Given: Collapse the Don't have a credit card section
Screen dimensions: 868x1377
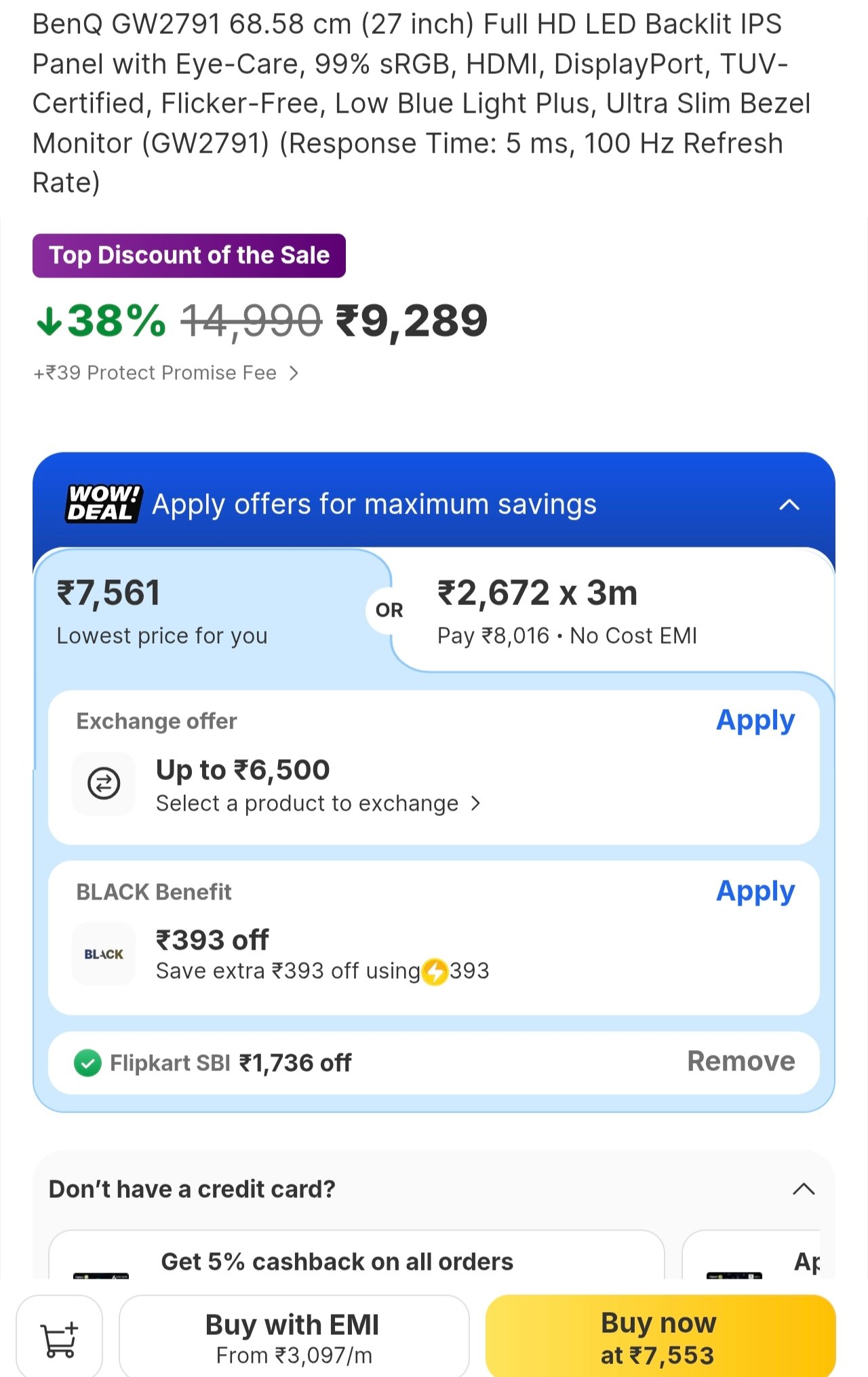Looking at the screenshot, I should 804,1189.
